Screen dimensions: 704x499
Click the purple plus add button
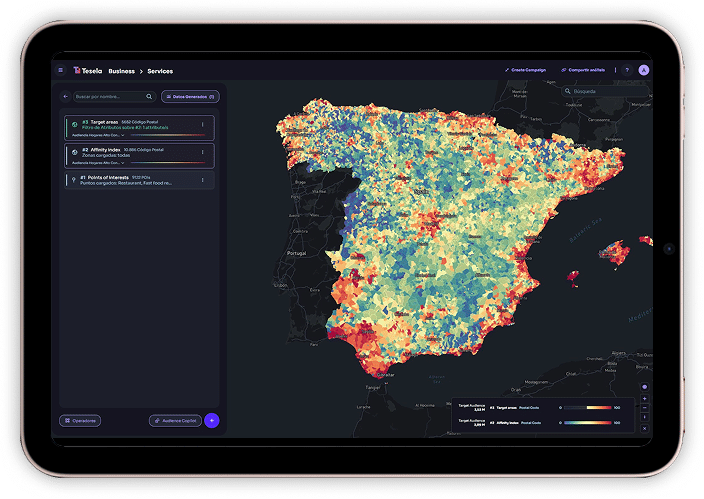tap(211, 420)
